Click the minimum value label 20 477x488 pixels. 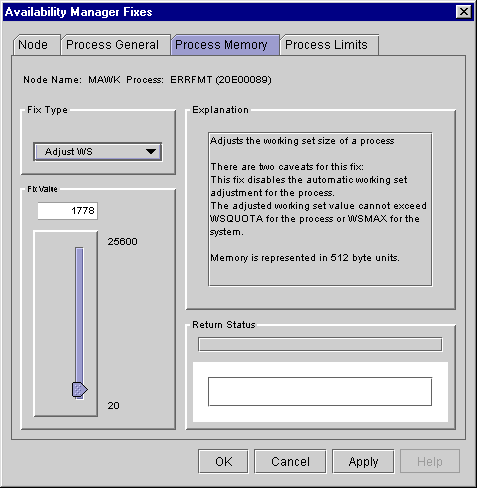click(x=113, y=406)
